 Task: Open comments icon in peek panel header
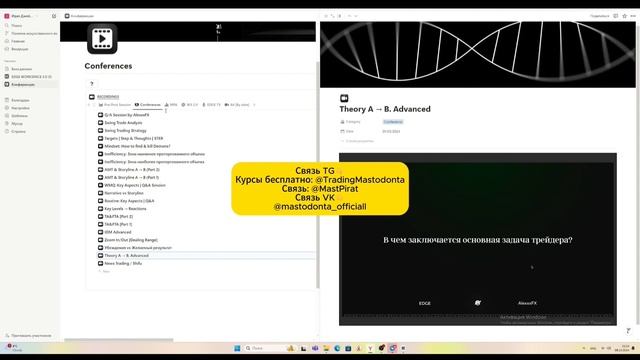coord(616,16)
